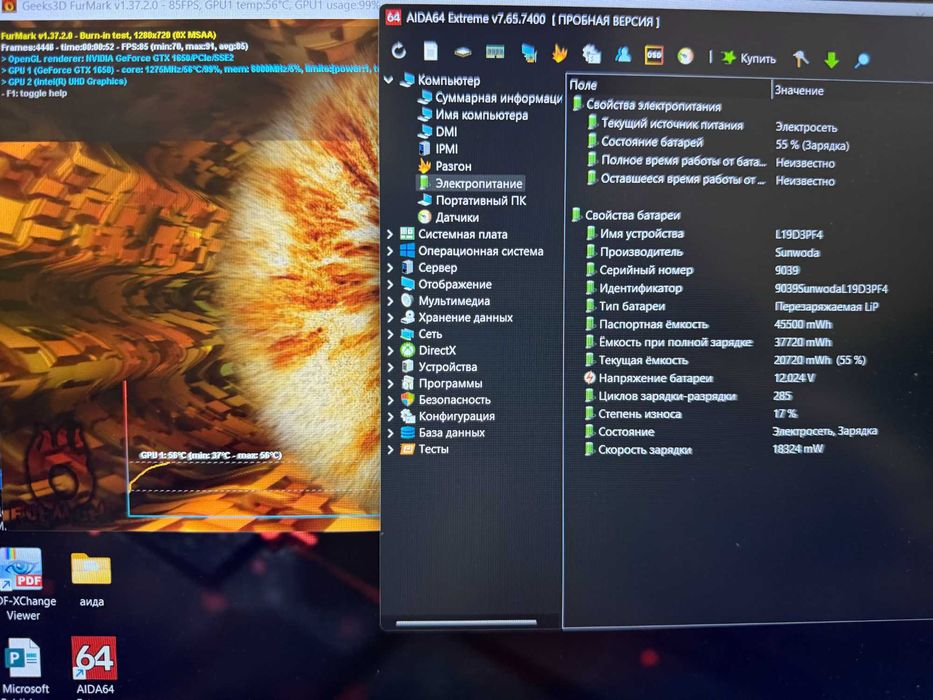The image size is (933, 700).
Task: Open the Report page icon in AIDA64 toolbar
Action: click(431, 51)
